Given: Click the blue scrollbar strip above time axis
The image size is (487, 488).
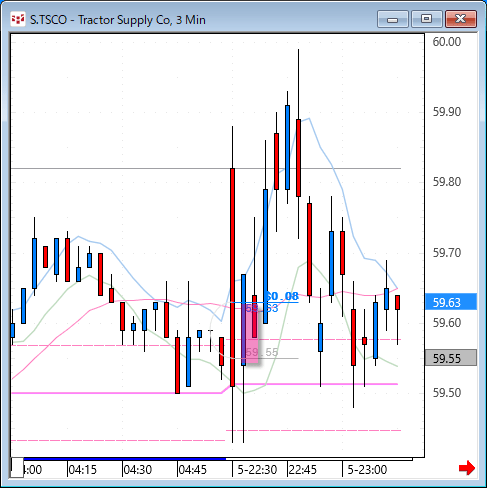Looking at the screenshot, I should (x=125, y=459).
